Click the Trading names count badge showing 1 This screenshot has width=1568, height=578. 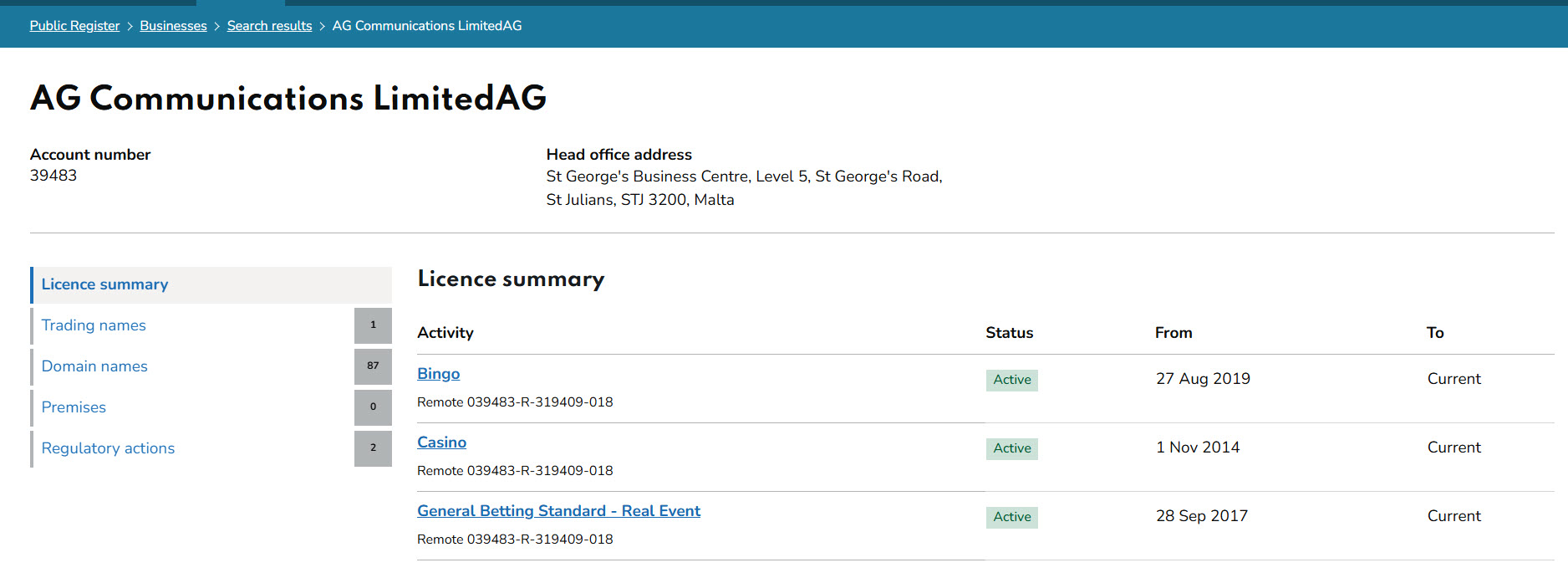click(x=373, y=325)
